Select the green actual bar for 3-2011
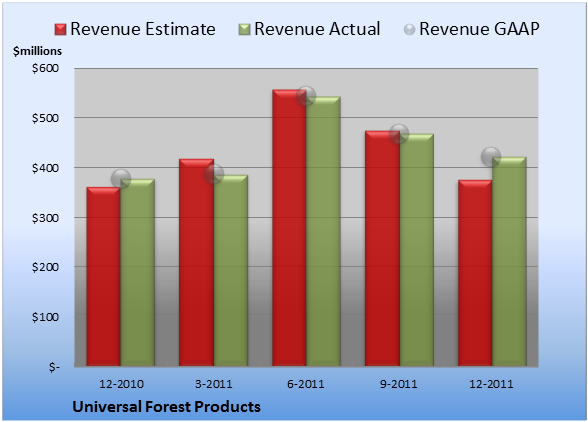Viewport: 588px width, 422px height. pyautogui.click(x=231, y=270)
